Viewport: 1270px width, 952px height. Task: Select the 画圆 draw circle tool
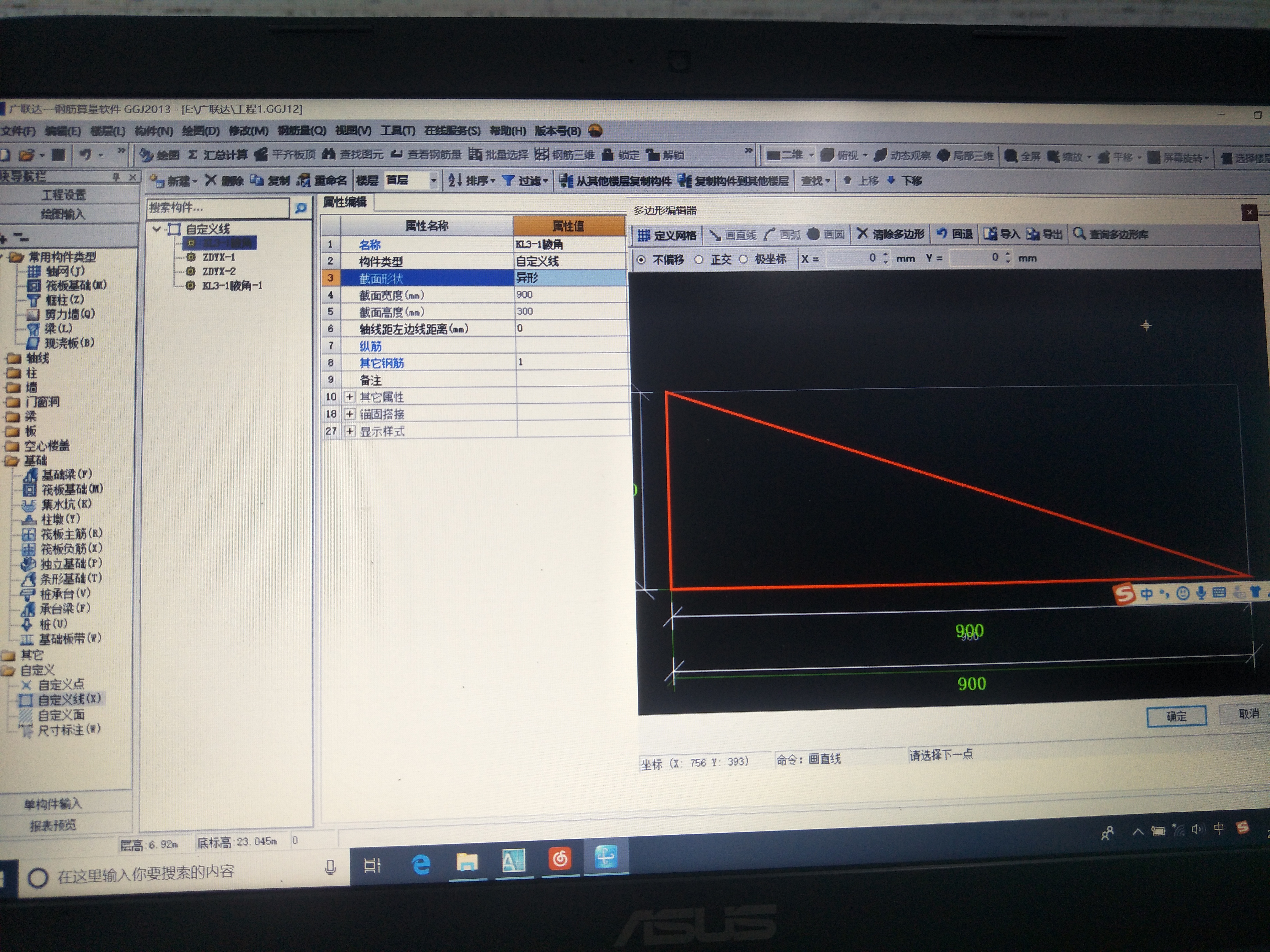826,234
